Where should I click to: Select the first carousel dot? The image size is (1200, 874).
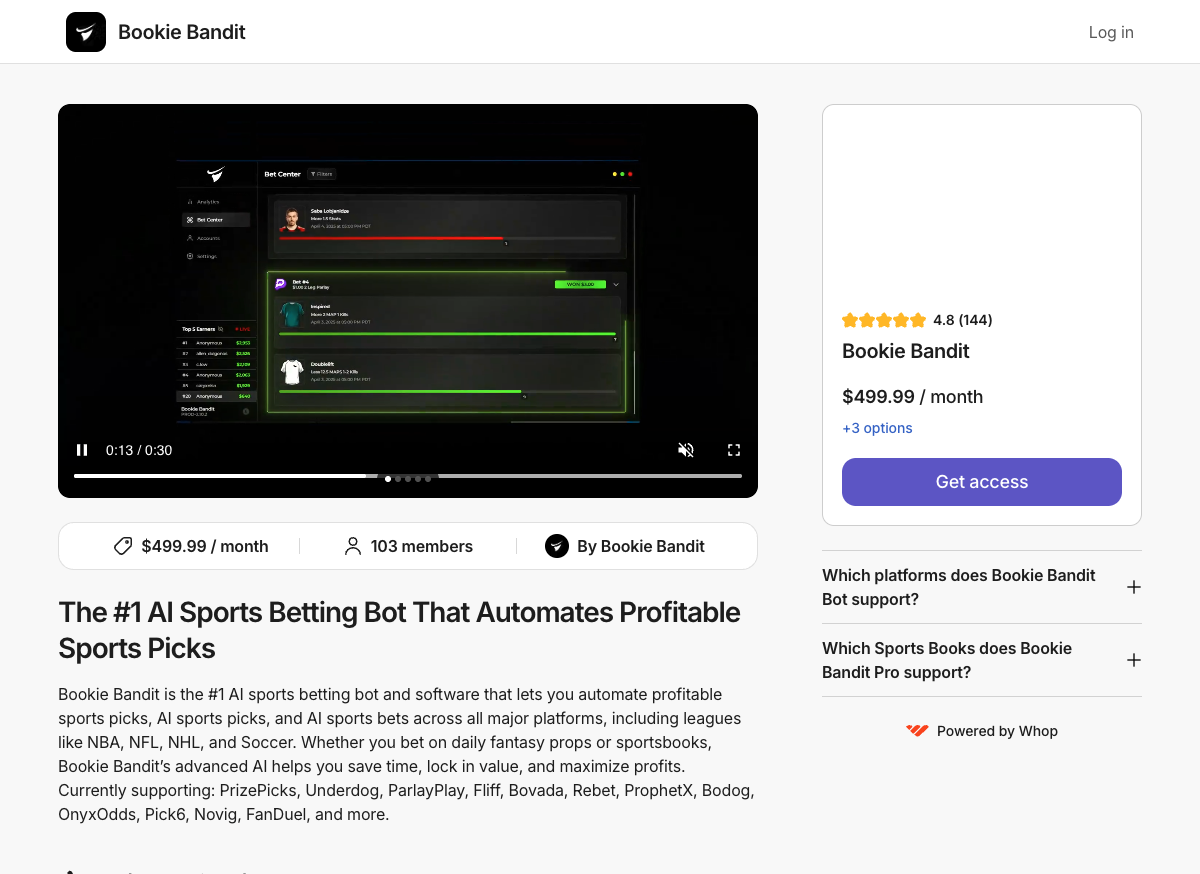(388, 479)
